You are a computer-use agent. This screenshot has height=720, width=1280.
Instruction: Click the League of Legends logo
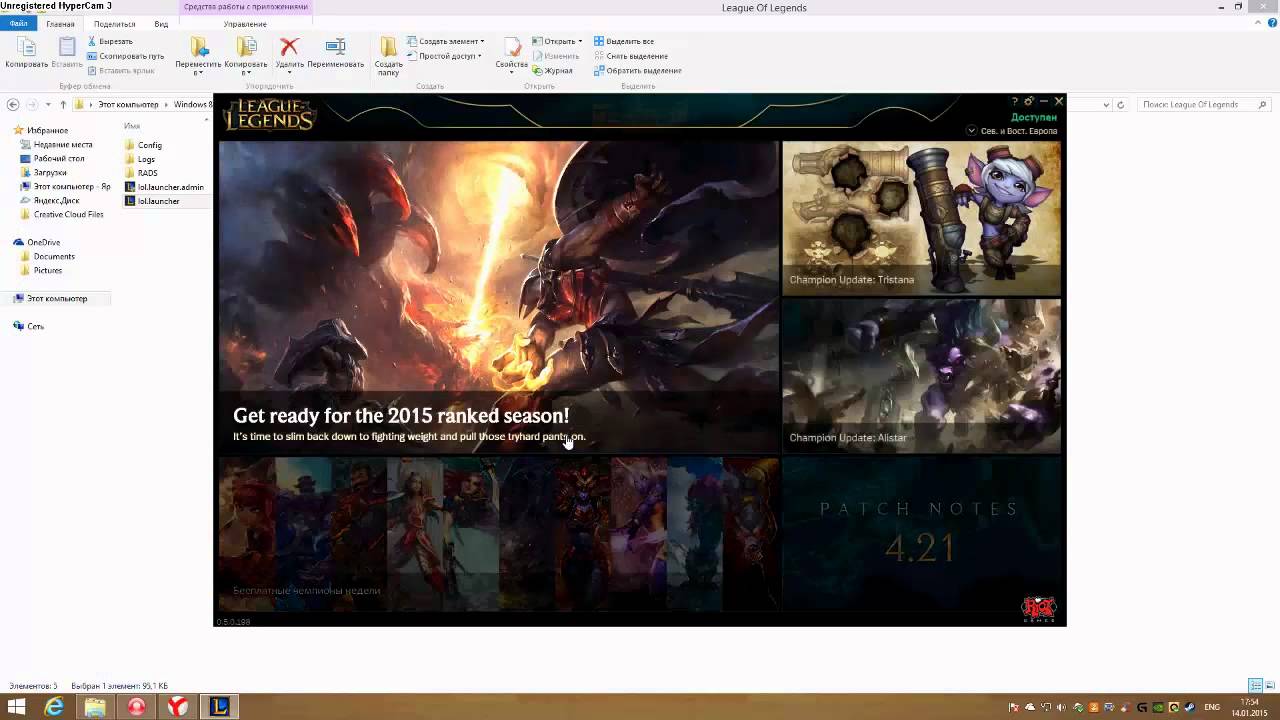[269, 115]
